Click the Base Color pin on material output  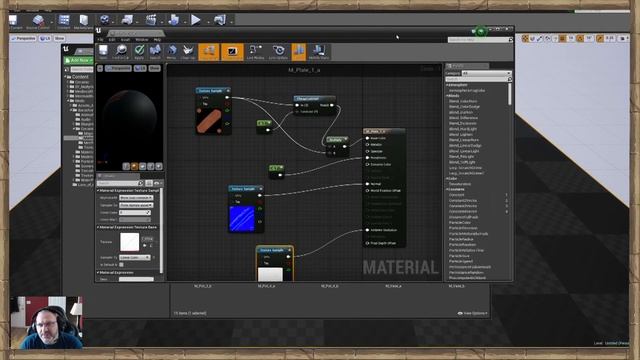[368, 138]
